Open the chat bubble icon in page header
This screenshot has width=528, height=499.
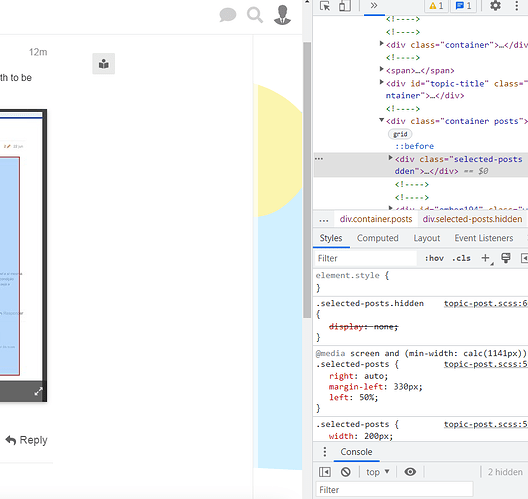click(x=228, y=15)
